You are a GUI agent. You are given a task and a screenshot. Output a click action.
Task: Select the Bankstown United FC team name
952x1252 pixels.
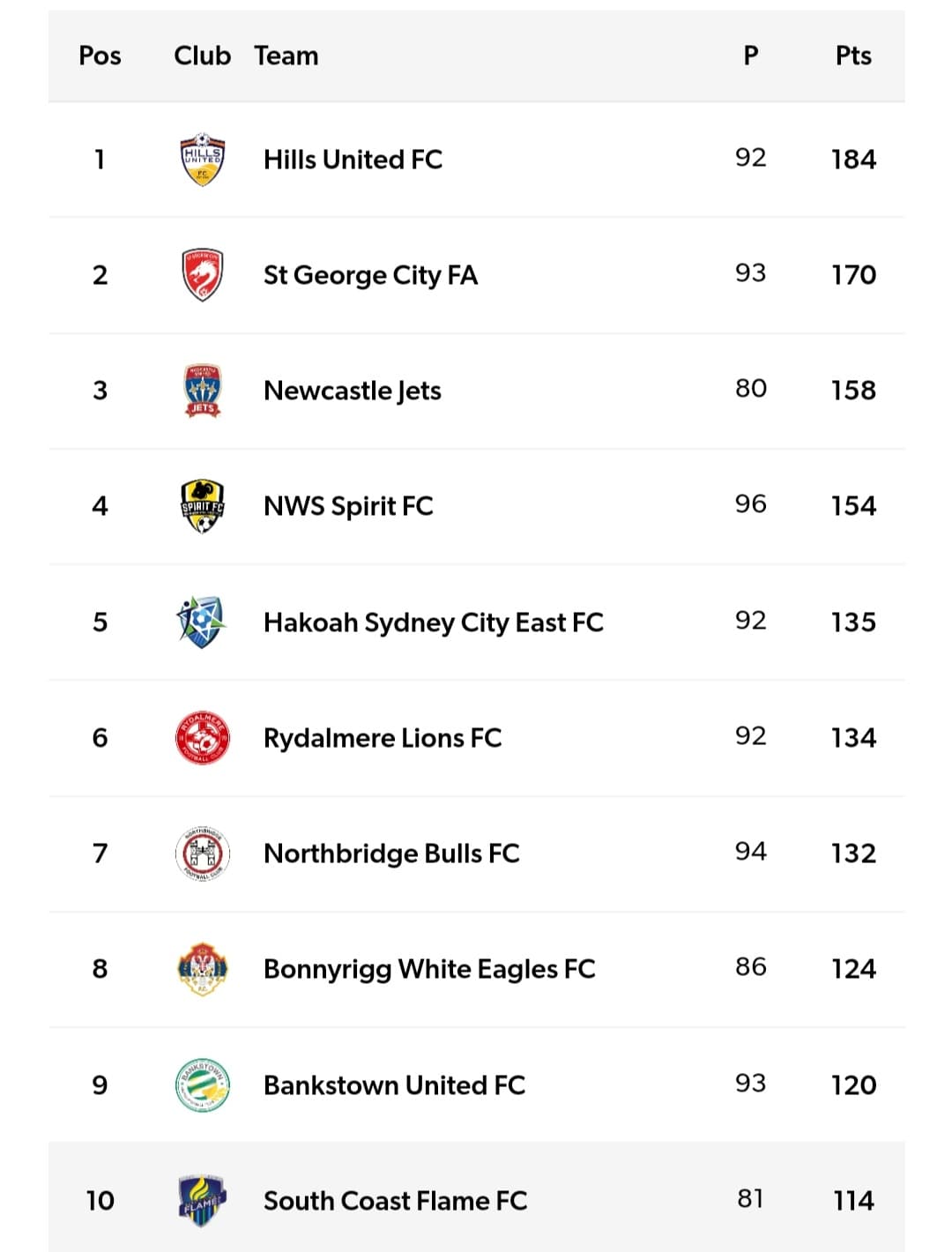[x=394, y=1085]
